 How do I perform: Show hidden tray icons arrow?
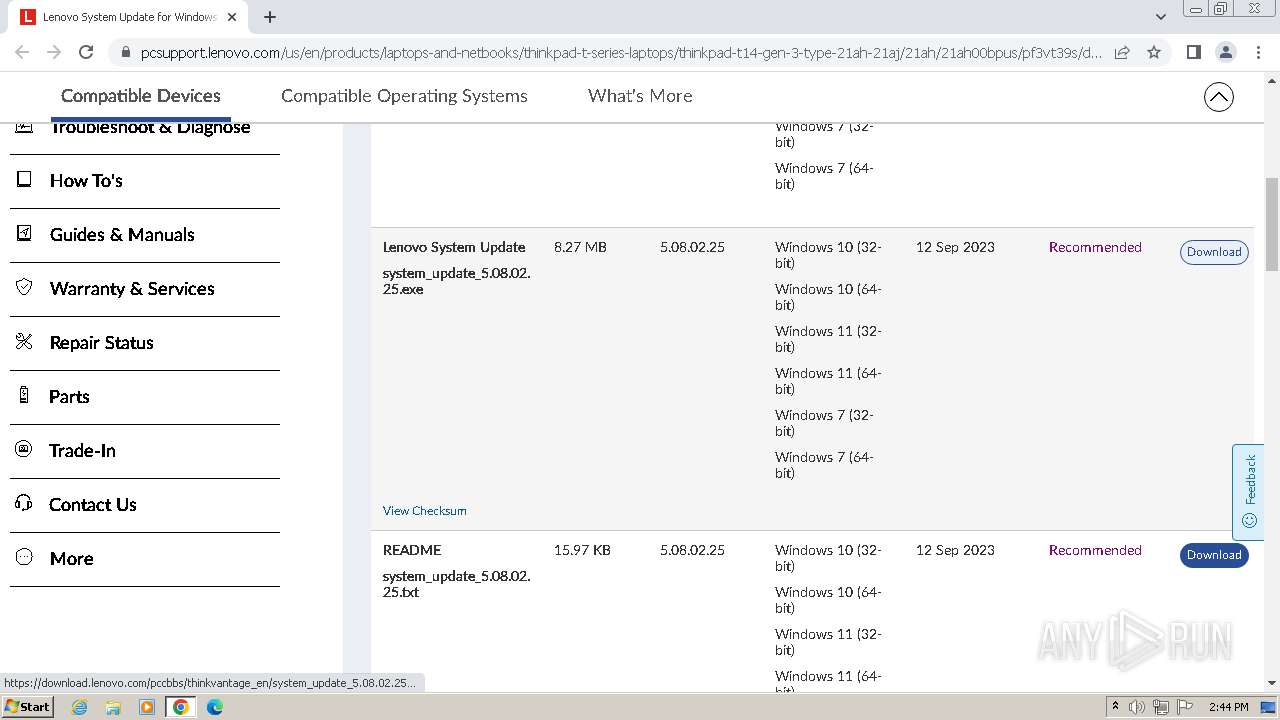[1115, 707]
